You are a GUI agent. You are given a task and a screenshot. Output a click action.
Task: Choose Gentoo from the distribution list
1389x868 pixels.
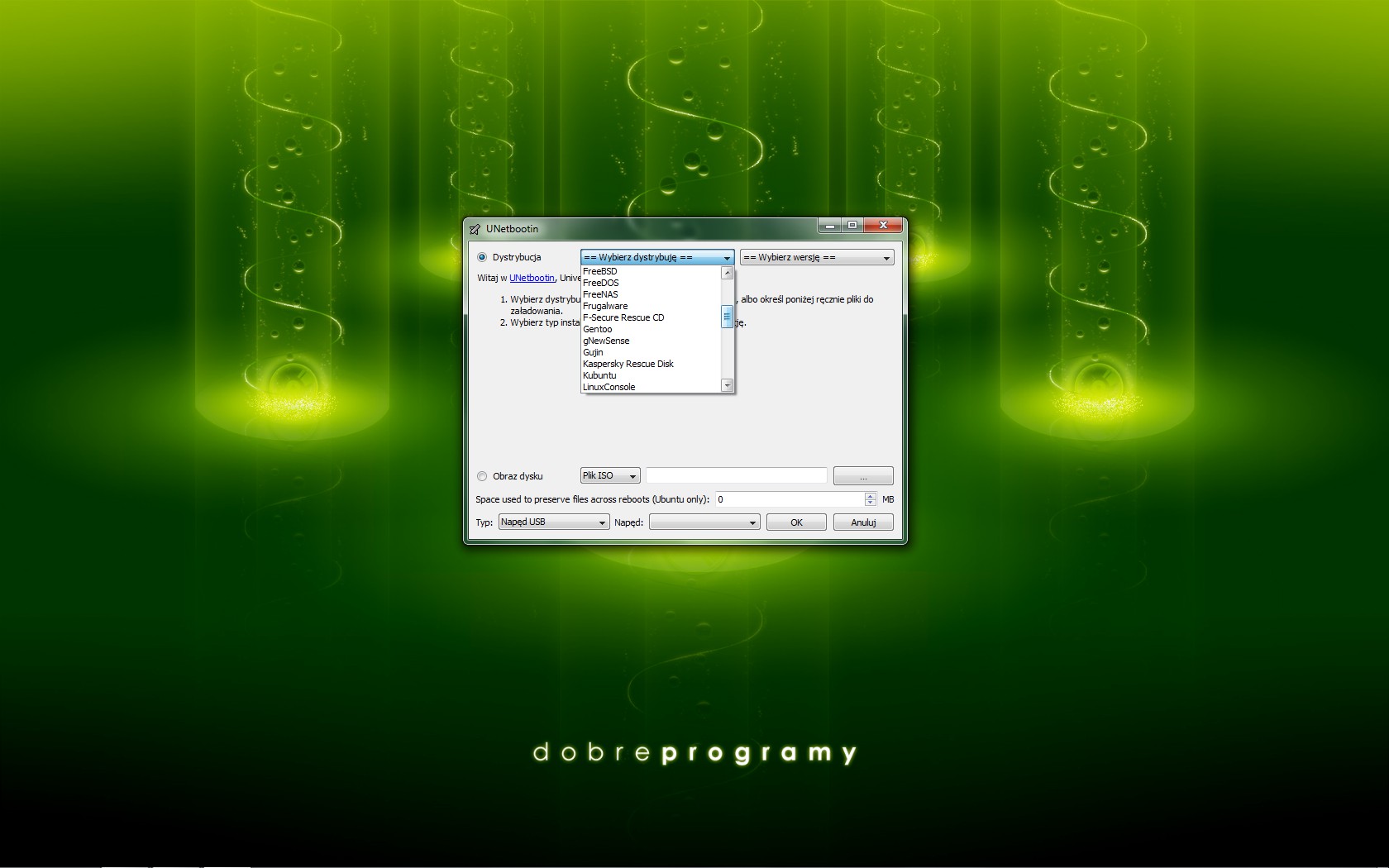(x=598, y=329)
